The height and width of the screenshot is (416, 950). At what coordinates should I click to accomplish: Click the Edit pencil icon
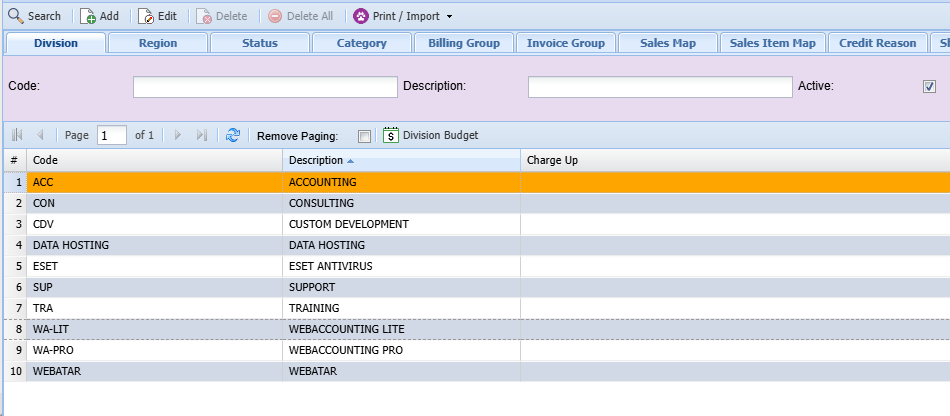pos(146,16)
